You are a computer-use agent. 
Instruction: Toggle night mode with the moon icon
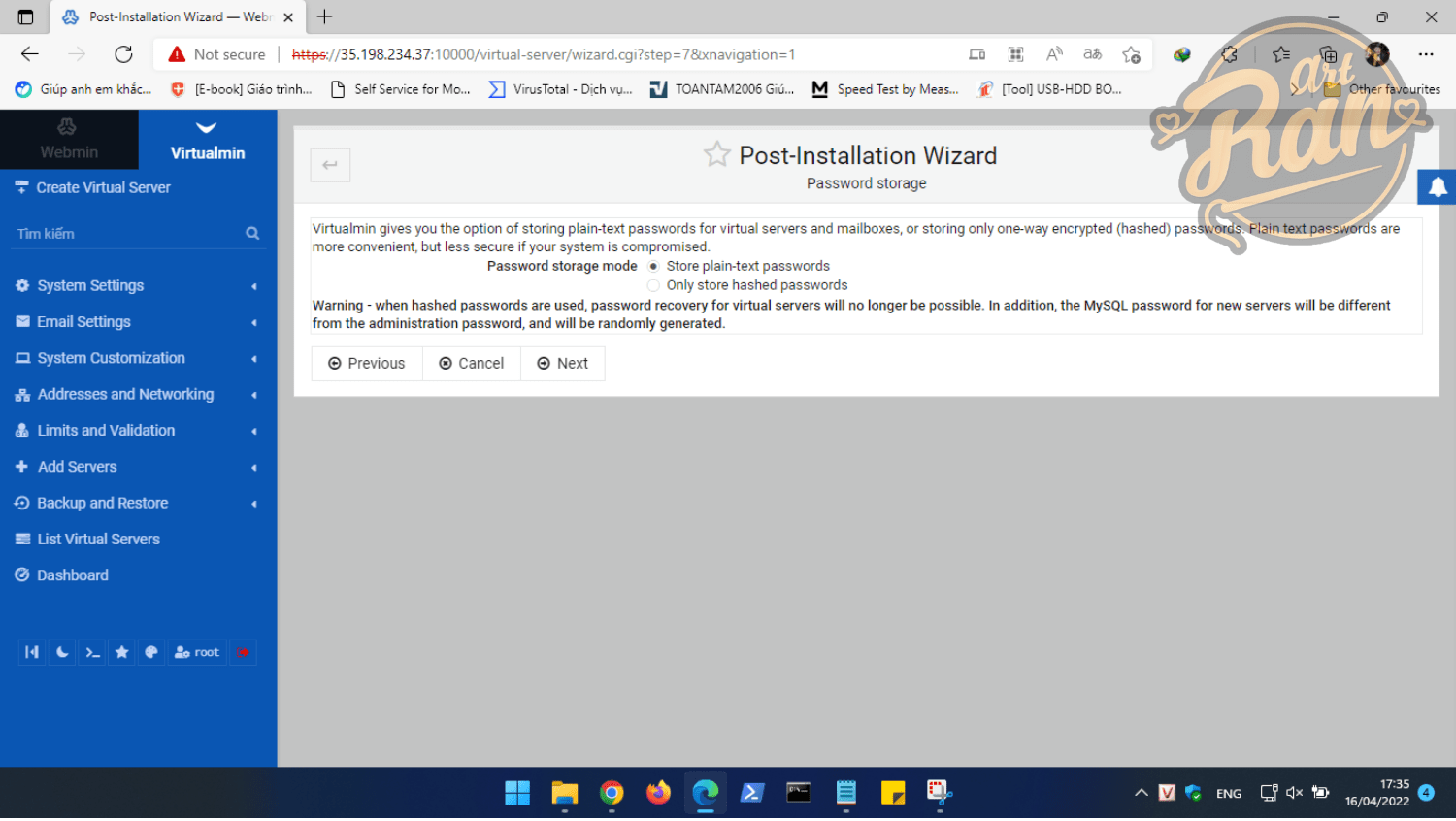point(62,654)
